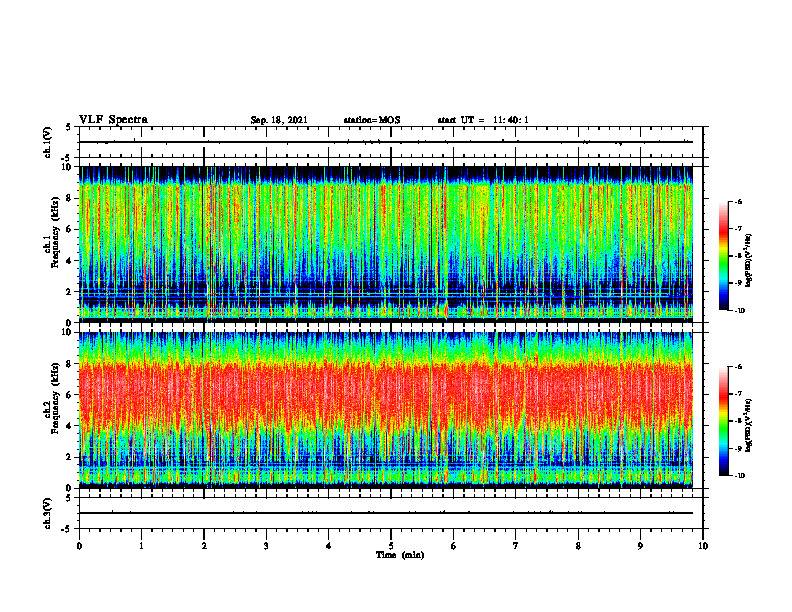Click time axis tick label "9"
The height and width of the screenshot is (612, 792).
[x=640, y=546]
